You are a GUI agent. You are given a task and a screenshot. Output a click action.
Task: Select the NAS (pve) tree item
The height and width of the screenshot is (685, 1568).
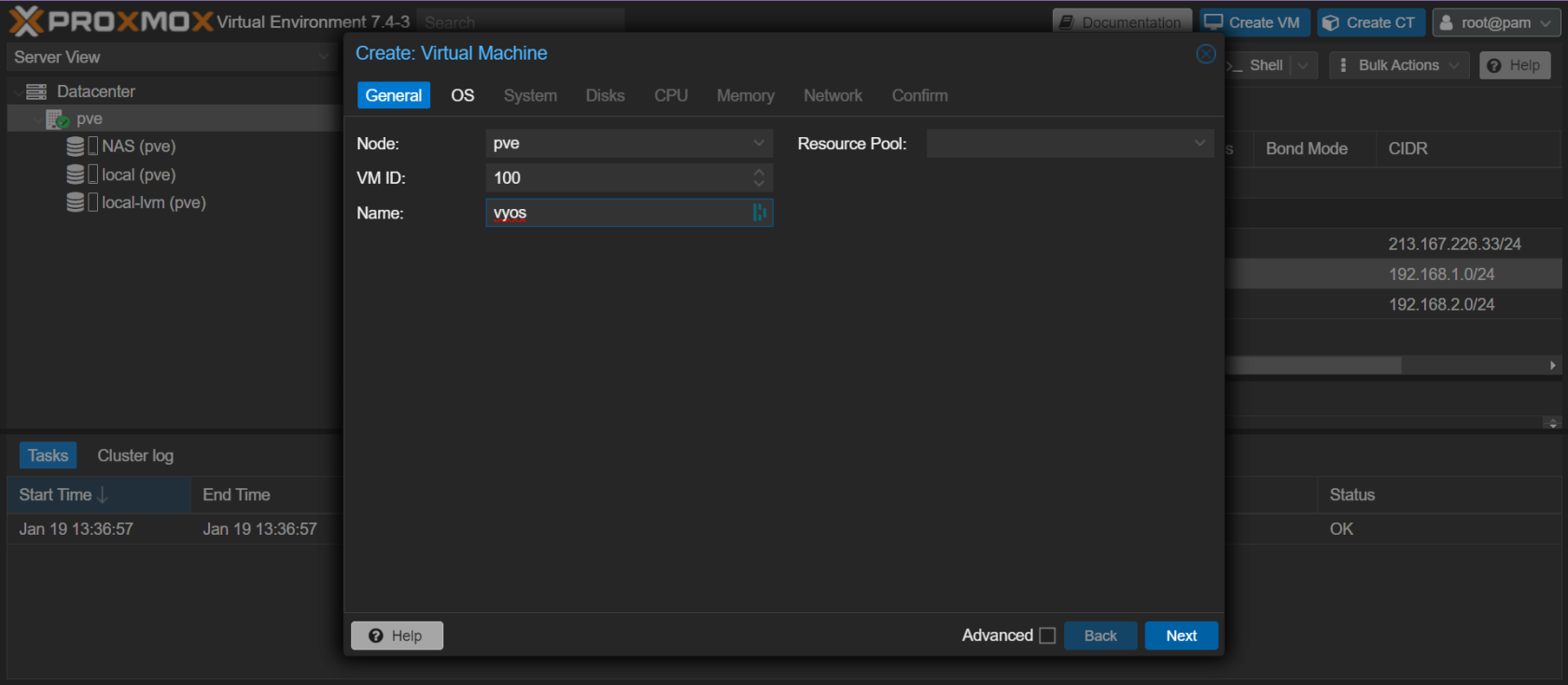tap(138, 147)
